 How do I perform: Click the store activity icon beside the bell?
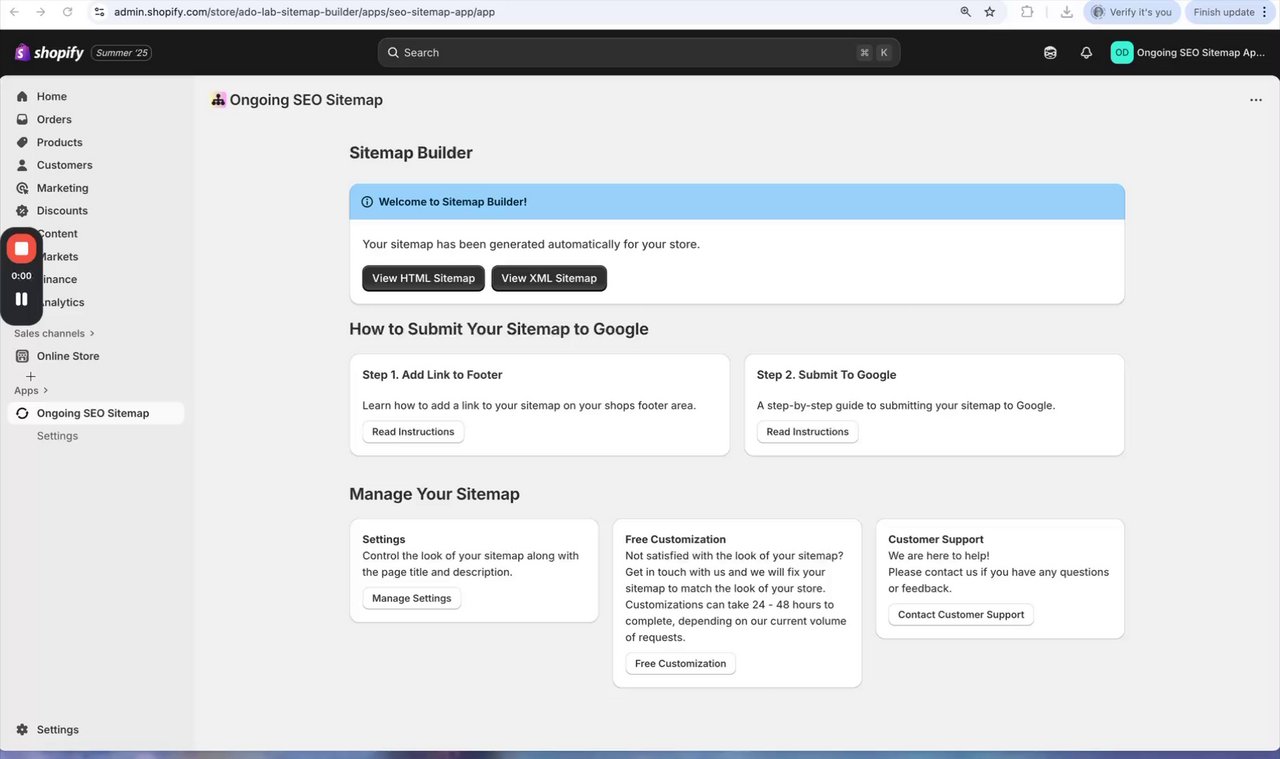[1050, 53]
